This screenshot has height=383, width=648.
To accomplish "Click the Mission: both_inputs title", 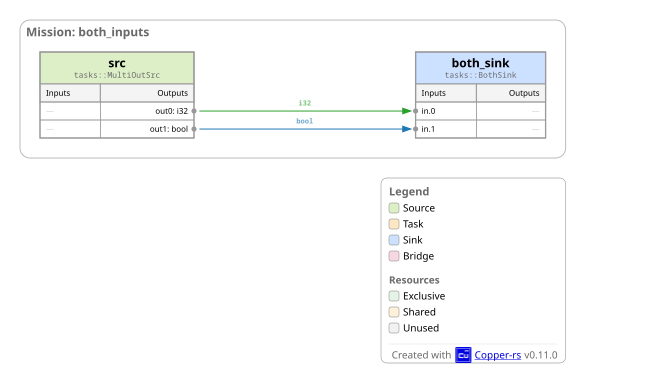I will (x=88, y=32).
